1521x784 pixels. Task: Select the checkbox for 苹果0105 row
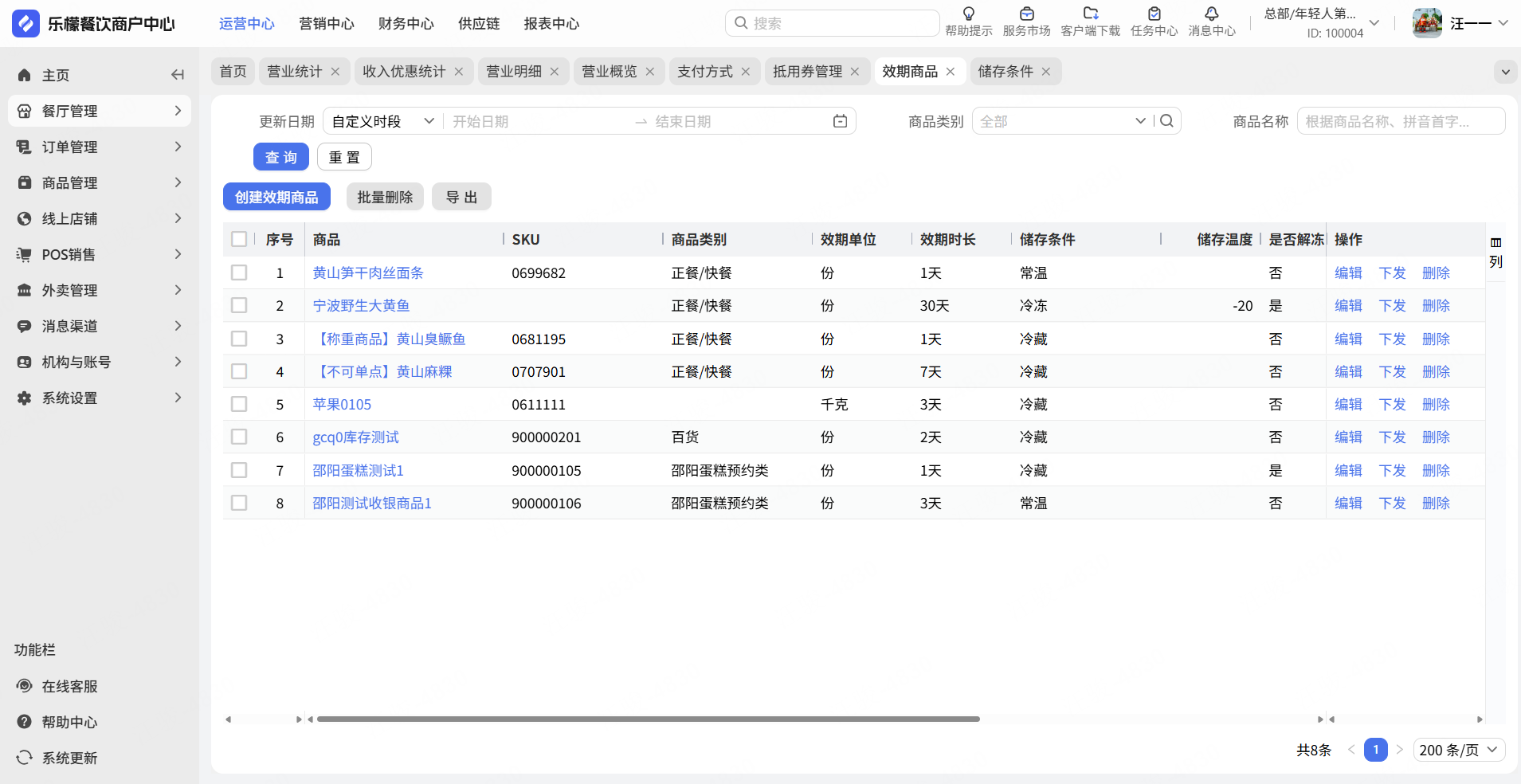click(239, 404)
